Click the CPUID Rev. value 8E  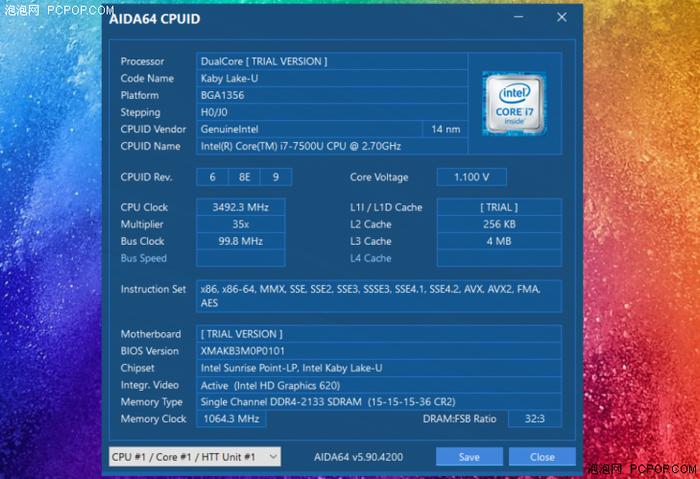[244, 177]
